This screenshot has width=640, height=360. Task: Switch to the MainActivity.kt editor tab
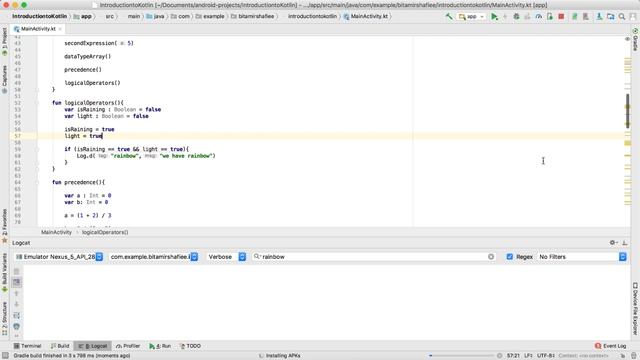pyautogui.click(x=37, y=29)
